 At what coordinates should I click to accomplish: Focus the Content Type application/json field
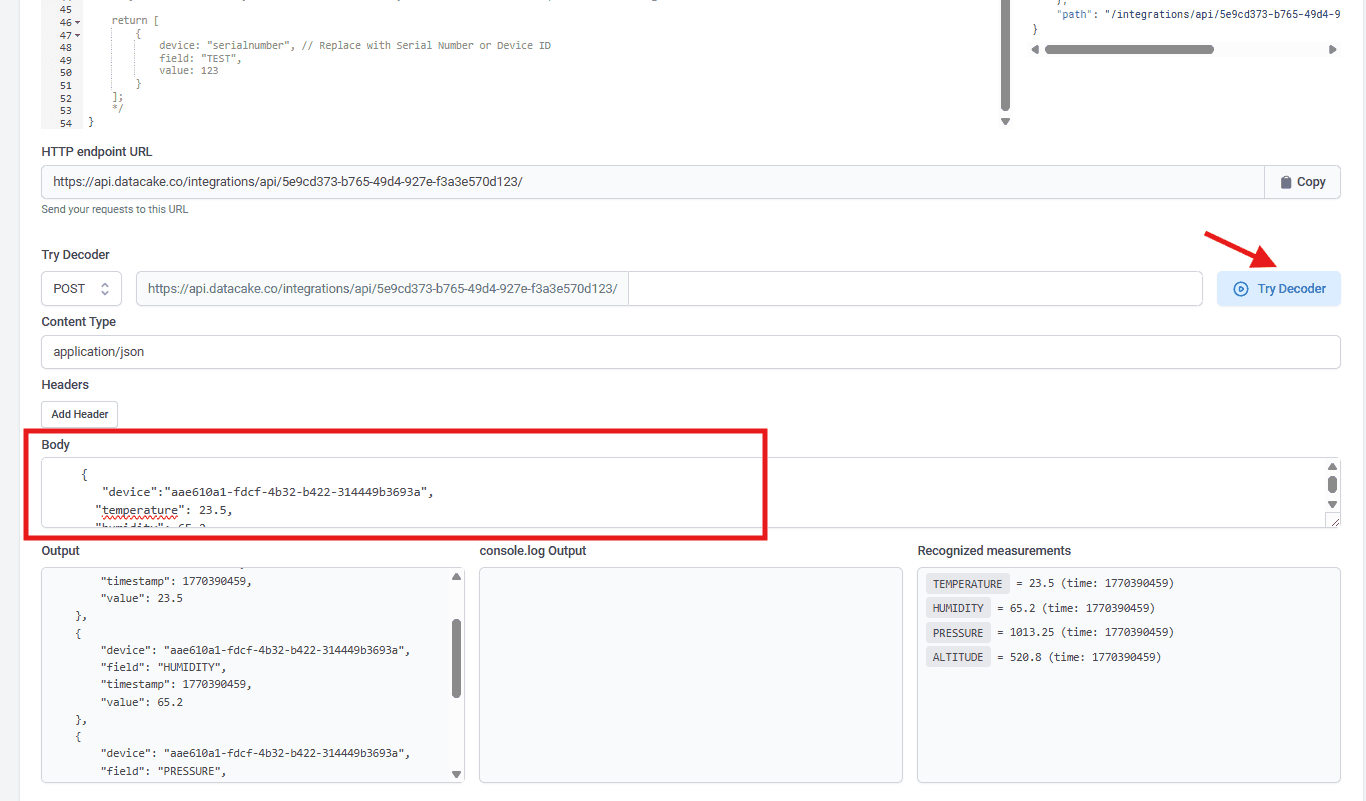pos(690,352)
